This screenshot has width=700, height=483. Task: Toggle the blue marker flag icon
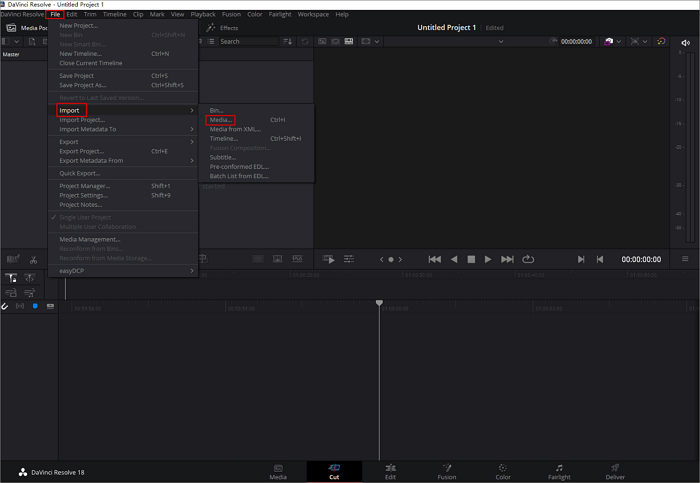pyautogui.click(x=35, y=306)
